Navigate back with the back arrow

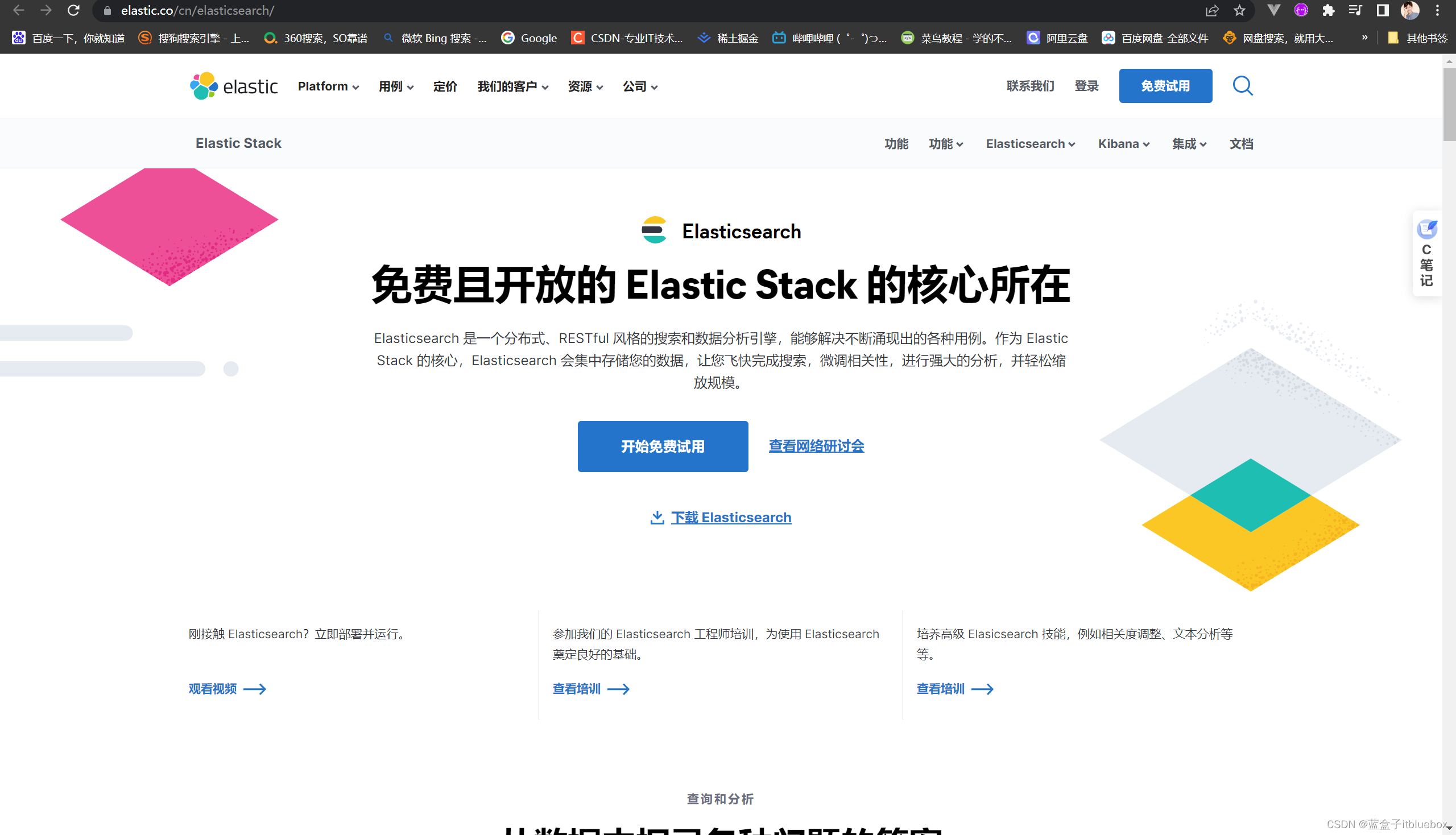point(18,10)
